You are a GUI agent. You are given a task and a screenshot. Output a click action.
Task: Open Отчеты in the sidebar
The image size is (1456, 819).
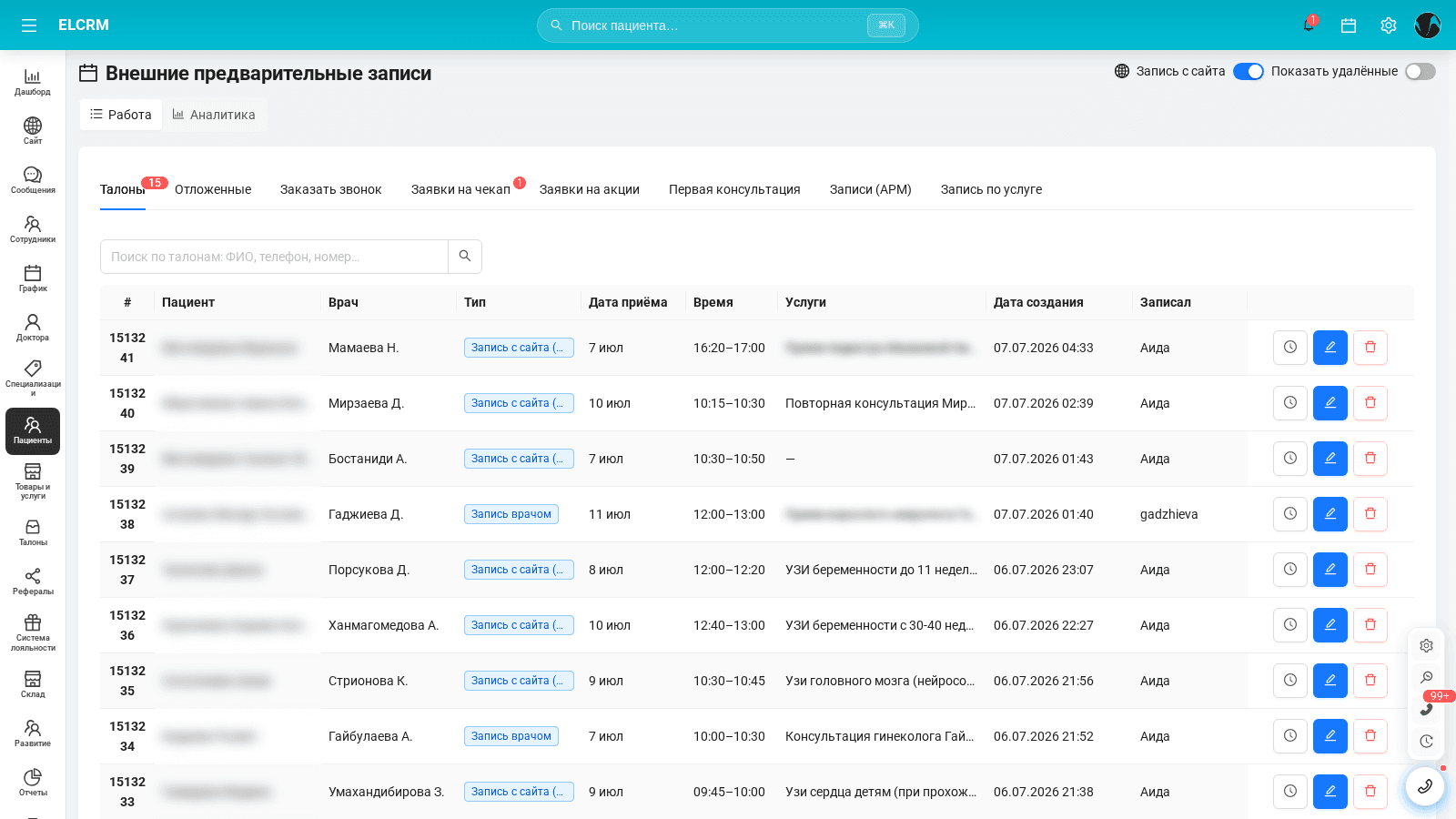tap(33, 783)
